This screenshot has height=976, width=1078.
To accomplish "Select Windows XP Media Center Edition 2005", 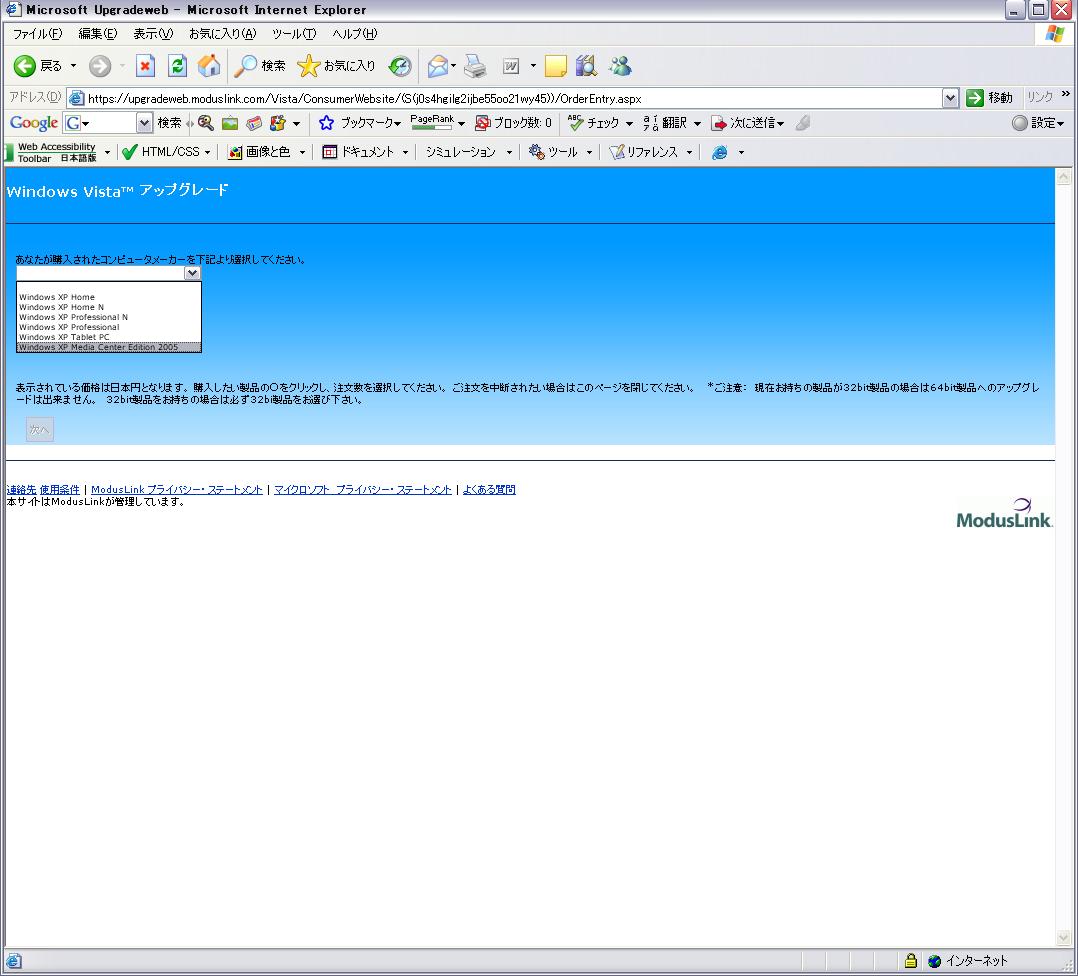I will [109, 347].
